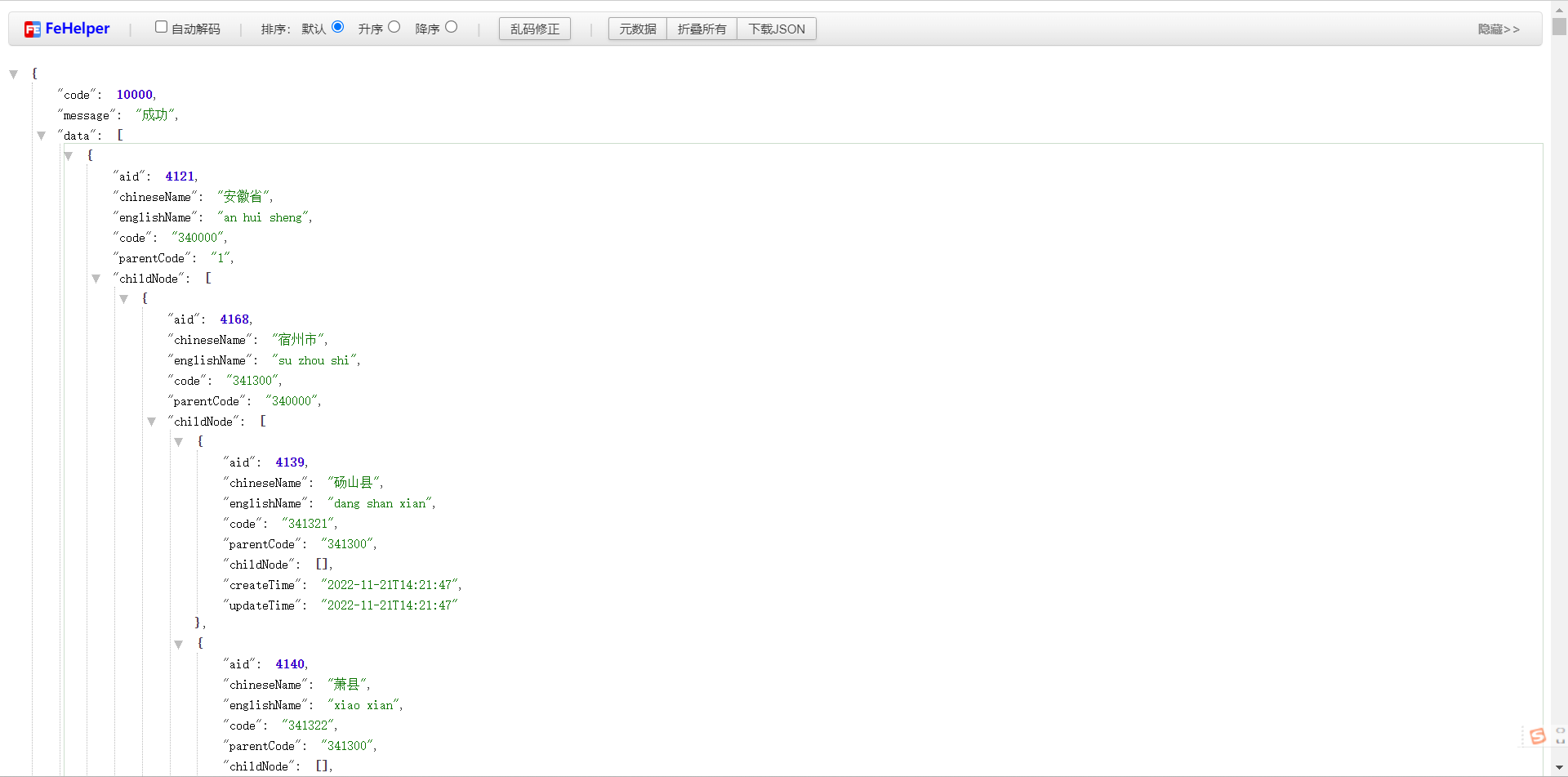
Task: Click the code value "341300" of 宿州市
Action: pos(252,381)
